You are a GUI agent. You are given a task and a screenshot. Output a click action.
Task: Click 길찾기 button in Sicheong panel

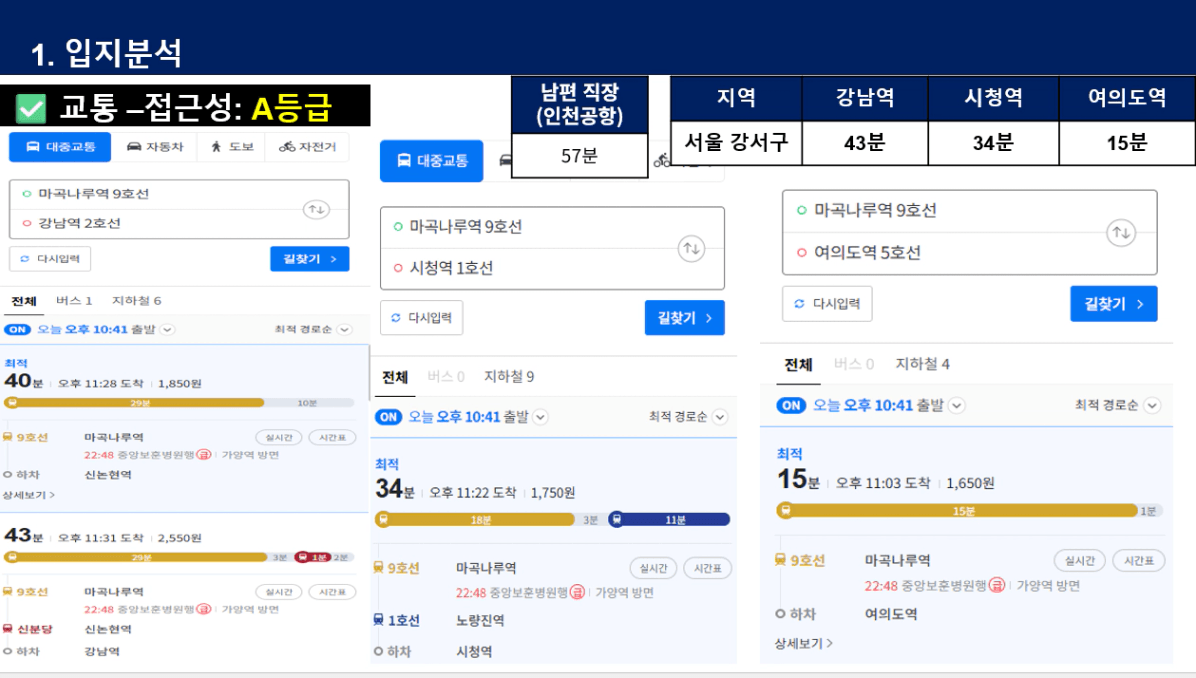pos(684,318)
